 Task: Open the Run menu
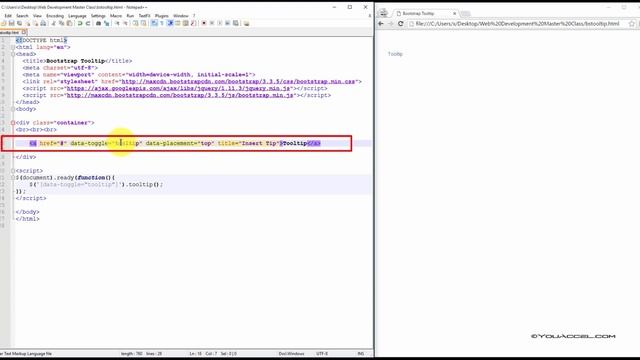(130, 16)
